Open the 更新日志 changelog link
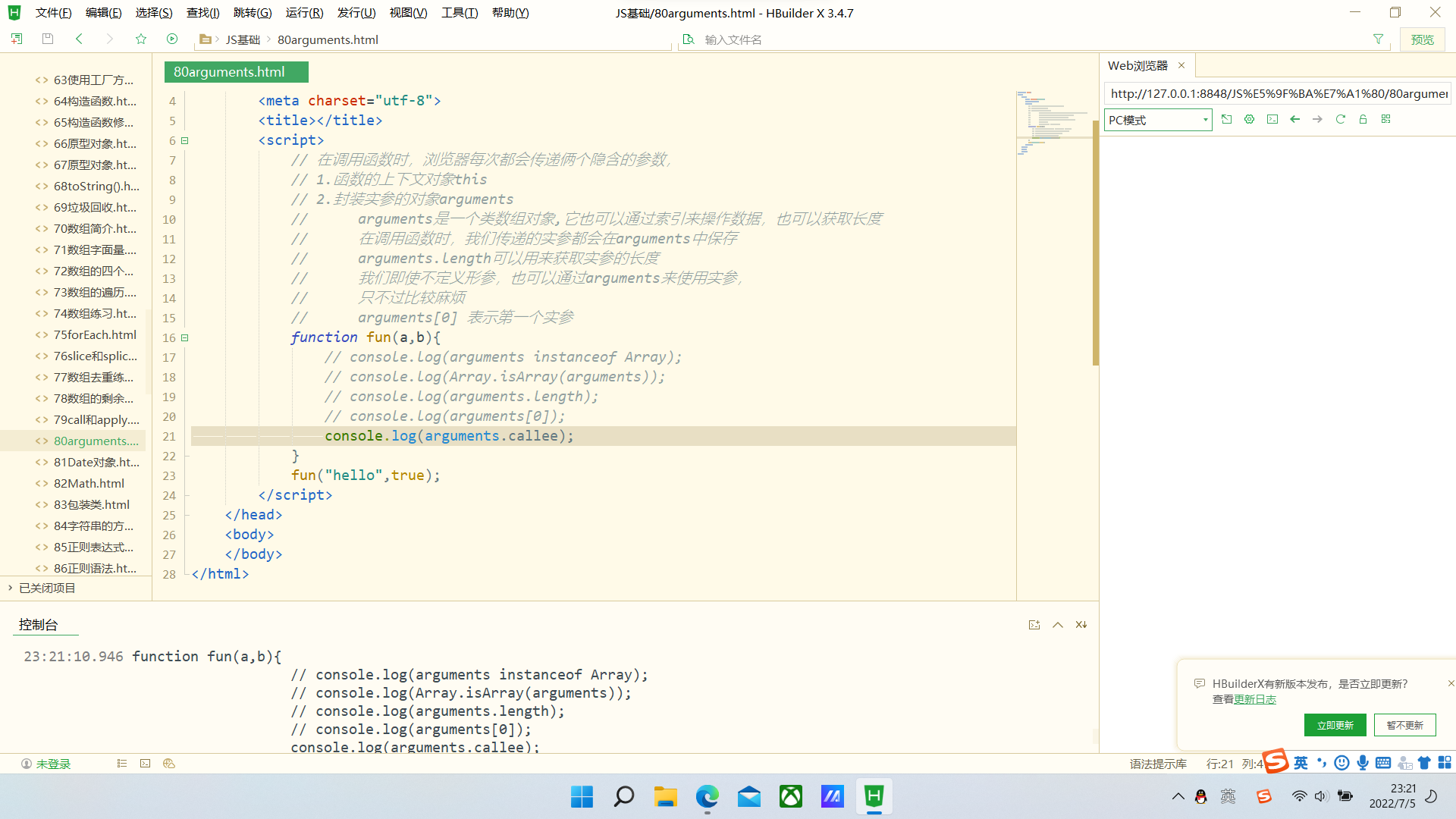Screen dimensions: 1456x819 [x=1255, y=699]
